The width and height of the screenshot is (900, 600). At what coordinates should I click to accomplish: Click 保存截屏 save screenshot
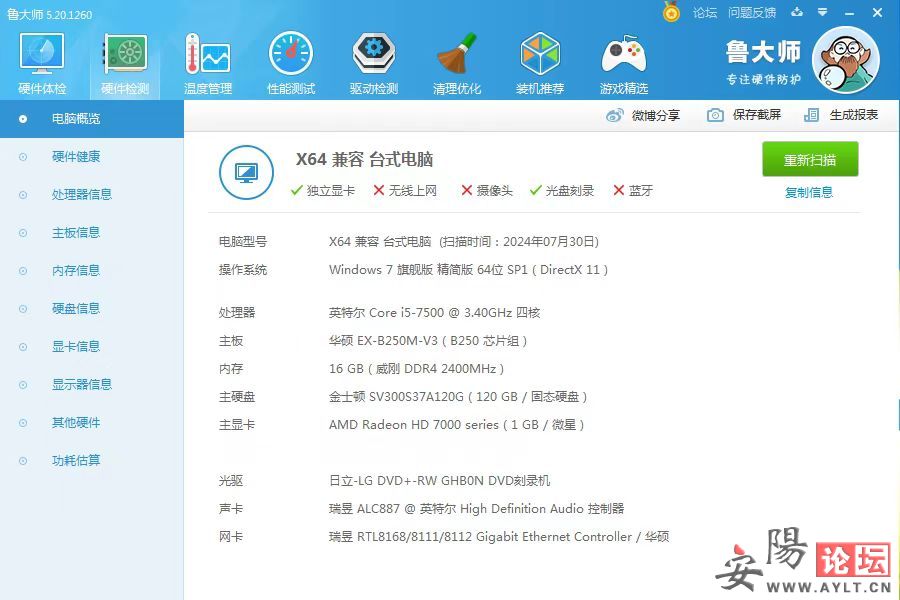point(744,115)
